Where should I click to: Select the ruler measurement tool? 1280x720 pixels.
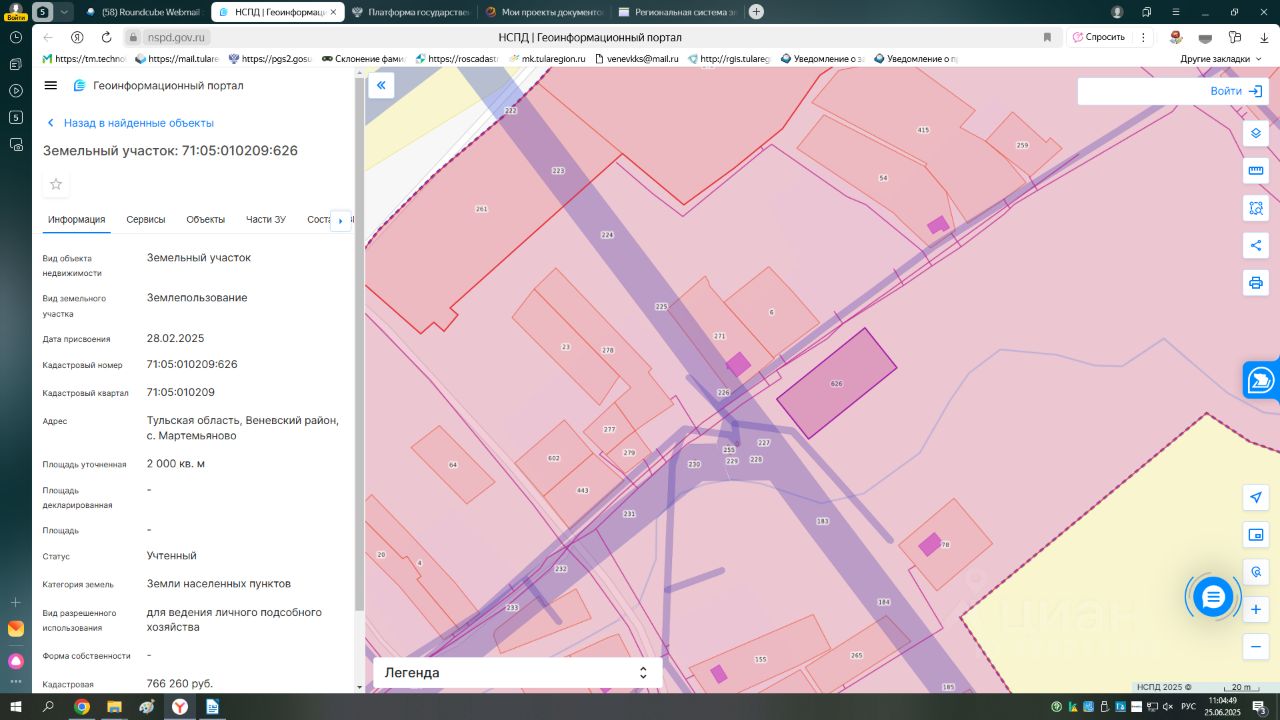click(1256, 171)
